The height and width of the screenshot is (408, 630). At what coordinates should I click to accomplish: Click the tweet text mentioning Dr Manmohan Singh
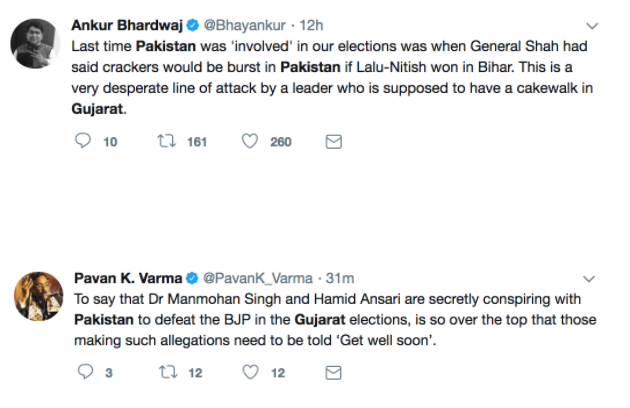click(300, 298)
